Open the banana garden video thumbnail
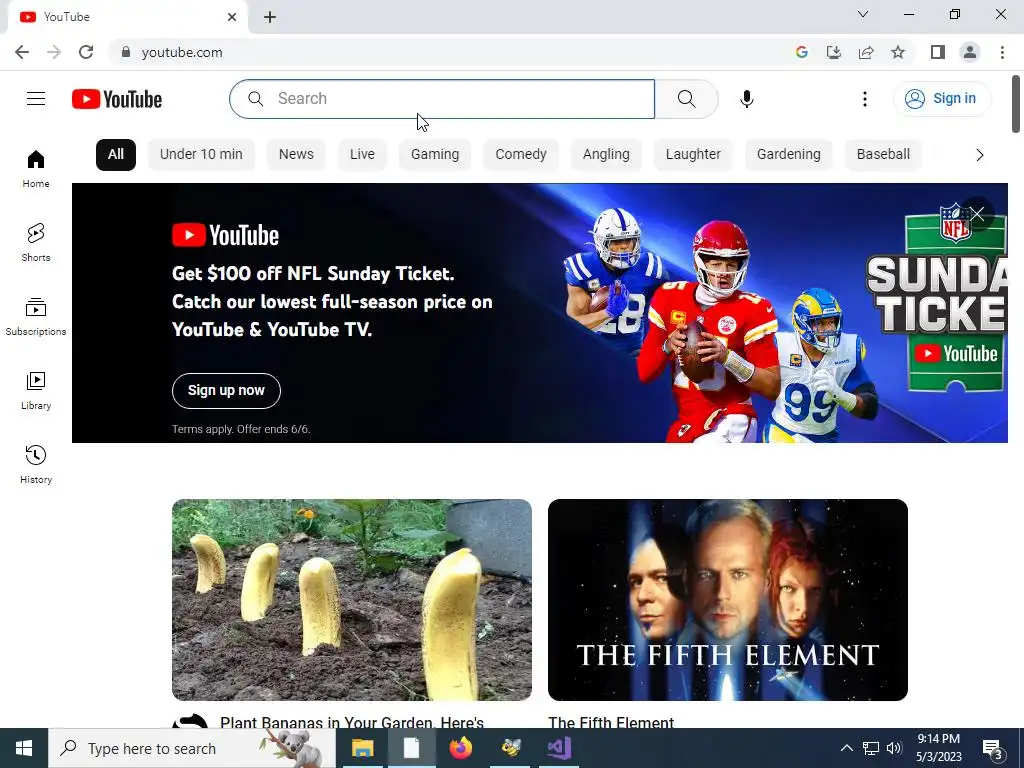 tap(352, 600)
